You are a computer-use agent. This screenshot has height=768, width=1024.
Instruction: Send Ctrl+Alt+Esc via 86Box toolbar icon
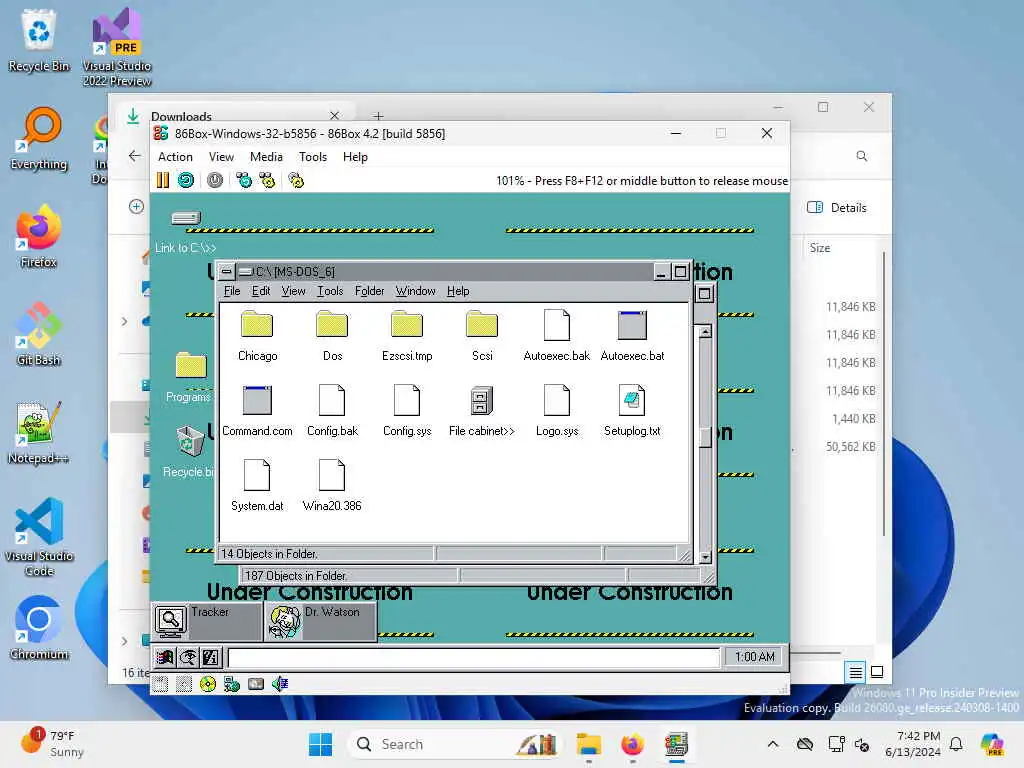tap(267, 180)
